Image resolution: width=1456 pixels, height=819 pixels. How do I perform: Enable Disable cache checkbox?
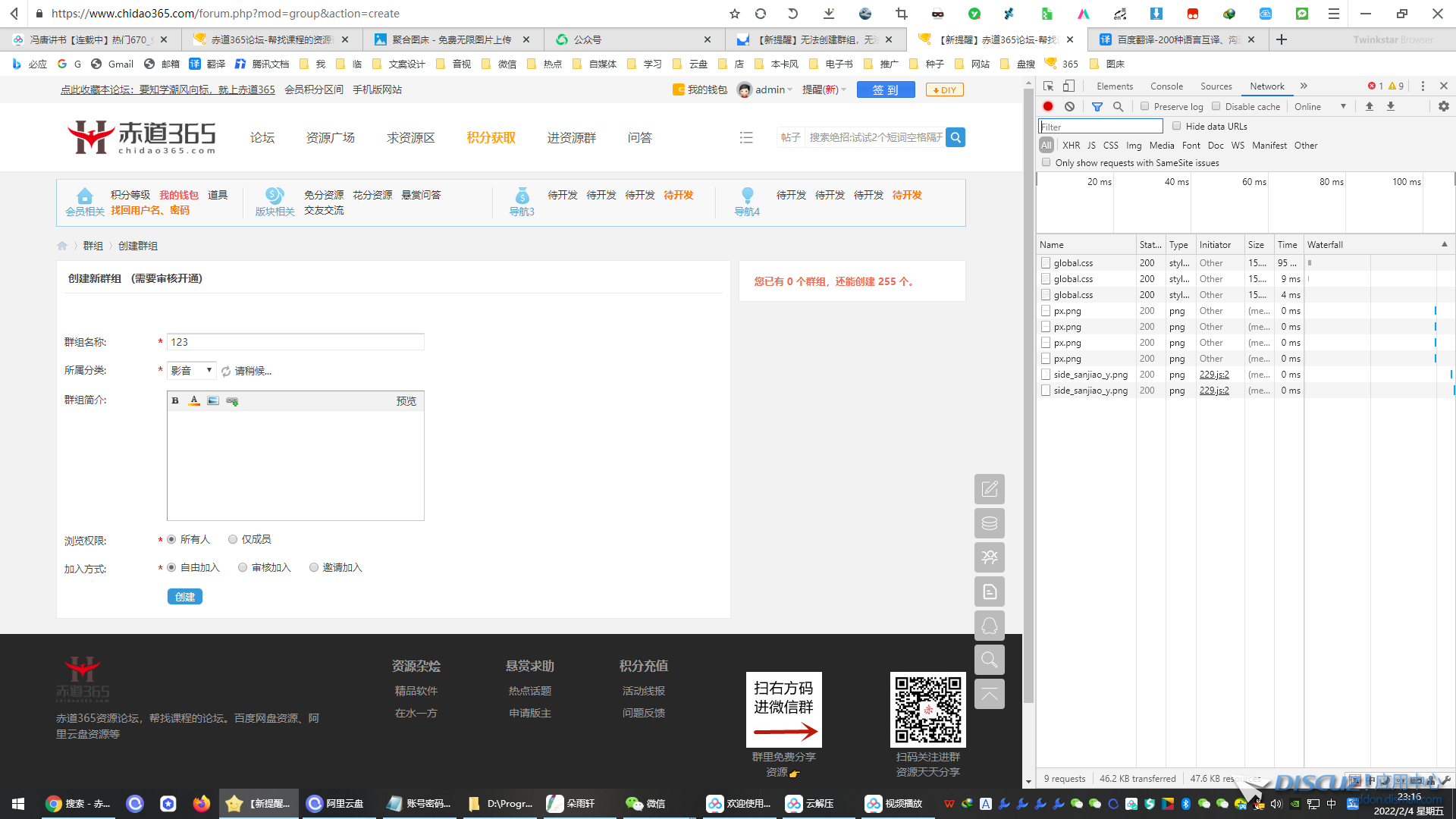[1216, 106]
